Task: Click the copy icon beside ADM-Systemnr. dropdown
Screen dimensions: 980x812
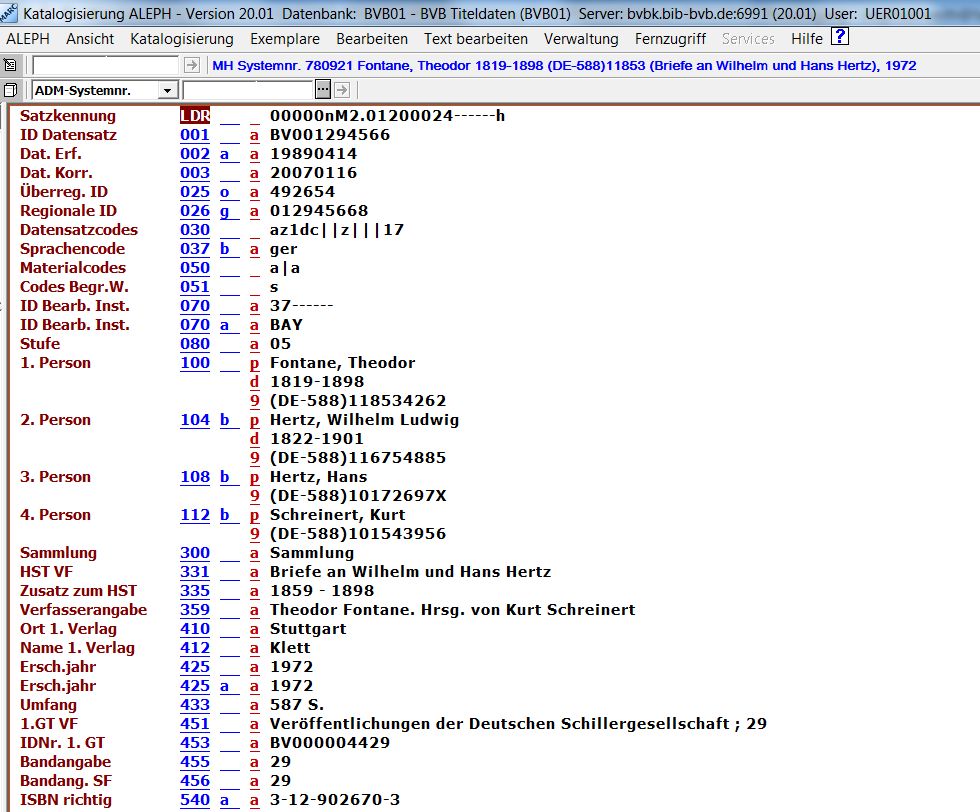Action: pyautogui.click(x=11, y=90)
